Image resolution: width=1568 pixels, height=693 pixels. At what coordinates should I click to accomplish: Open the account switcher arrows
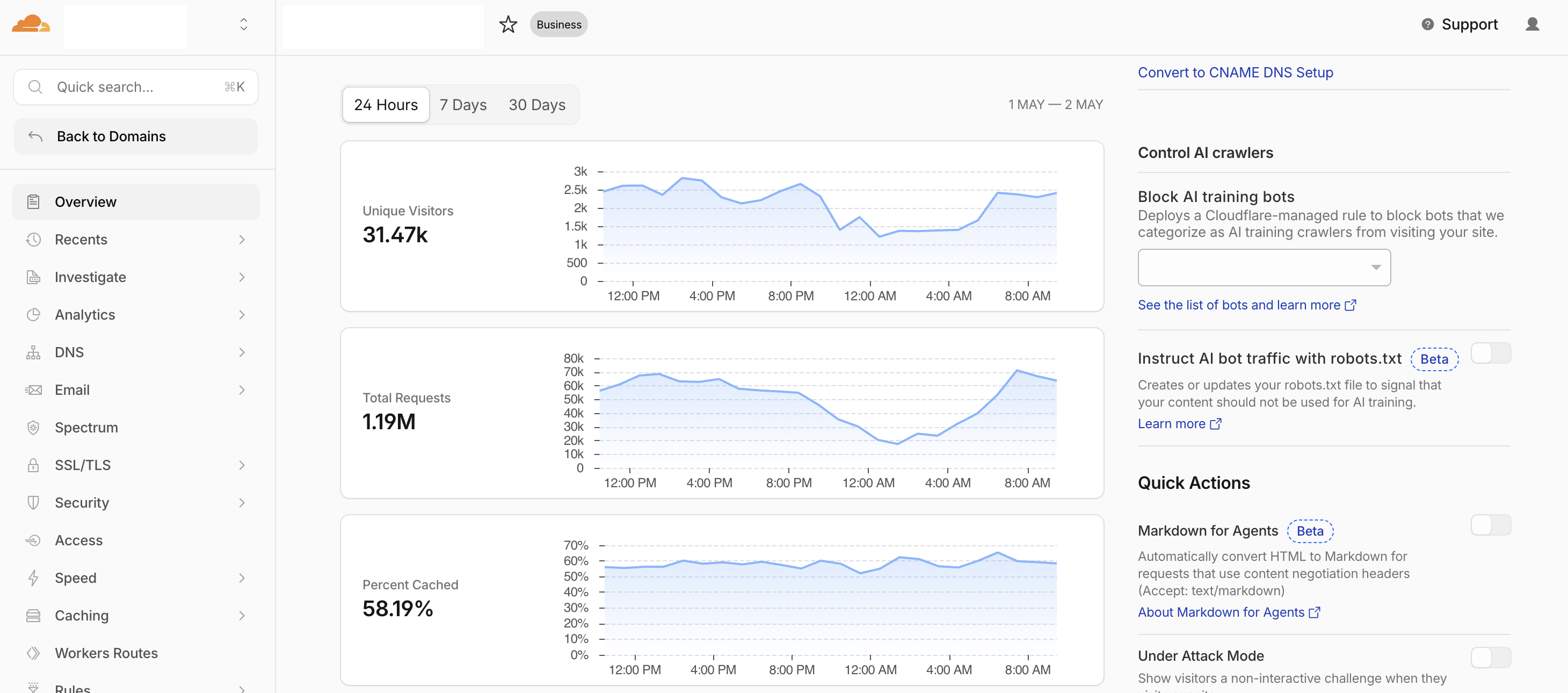click(243, 24)
